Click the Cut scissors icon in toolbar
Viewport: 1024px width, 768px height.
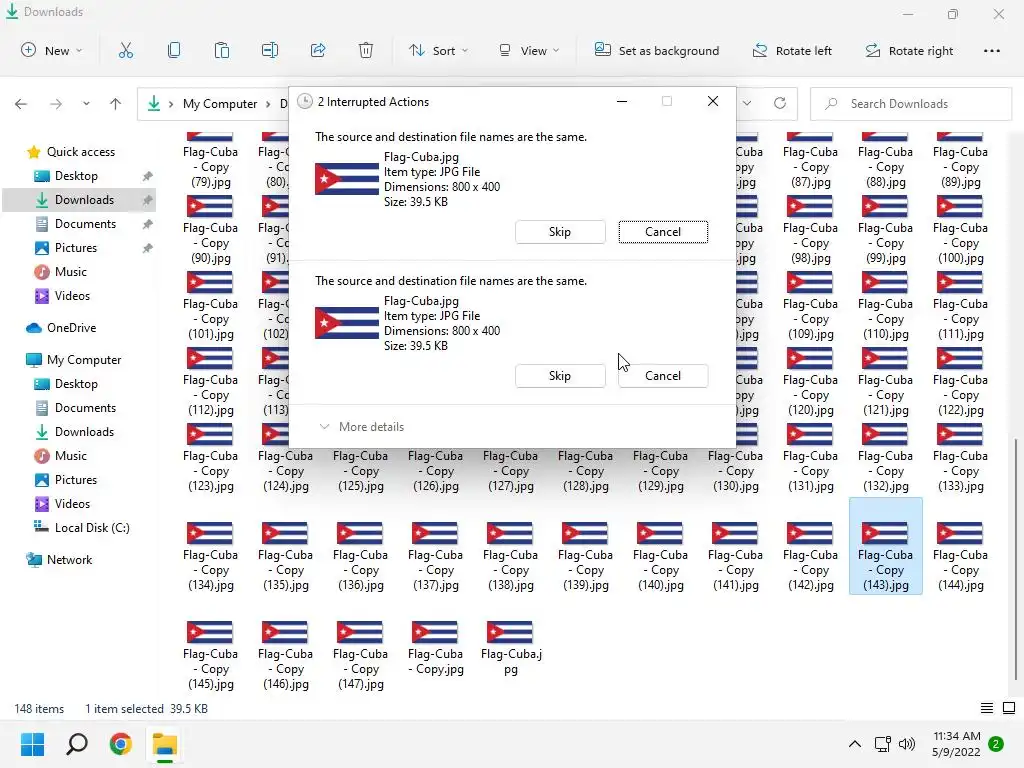(125, 50)
